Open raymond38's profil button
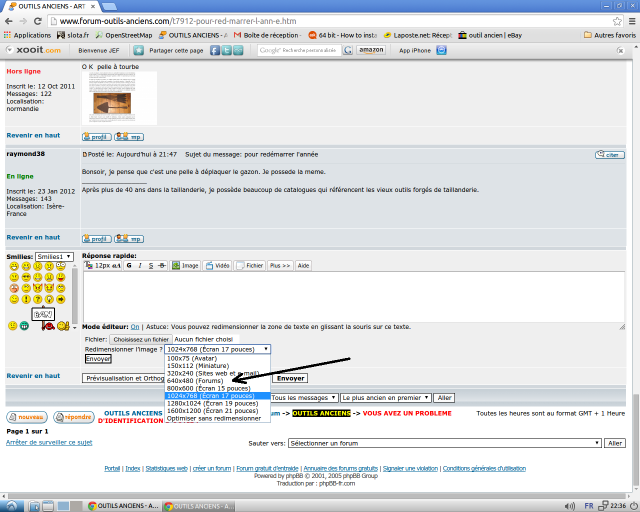This screenshot has height=512, width=640. pos(97,239)
